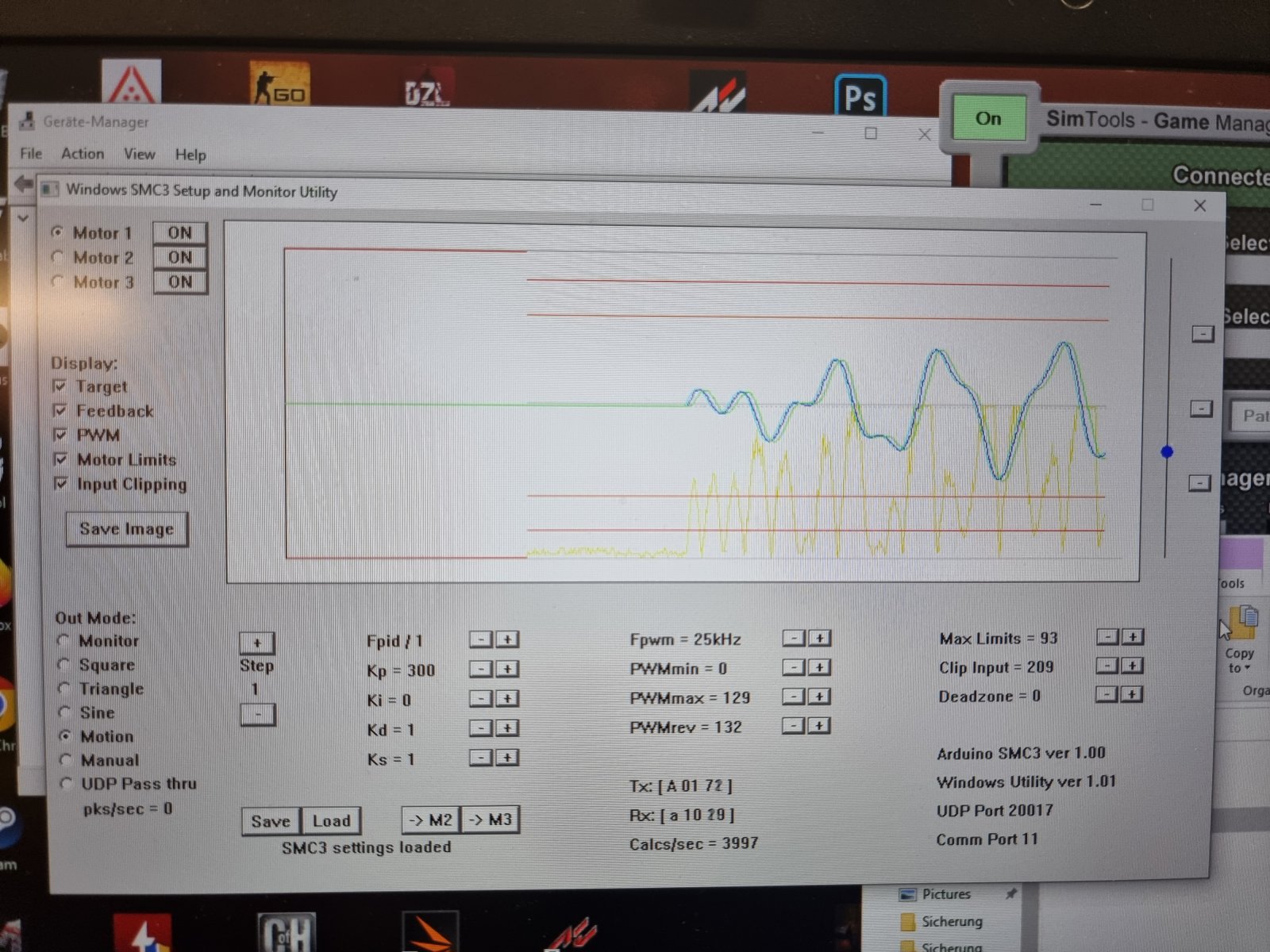Image resolution: width=1270 pixels, height=952 pixels.
Task: Open the Photoshop desktop icon
Action: click(x=860, y=97)
